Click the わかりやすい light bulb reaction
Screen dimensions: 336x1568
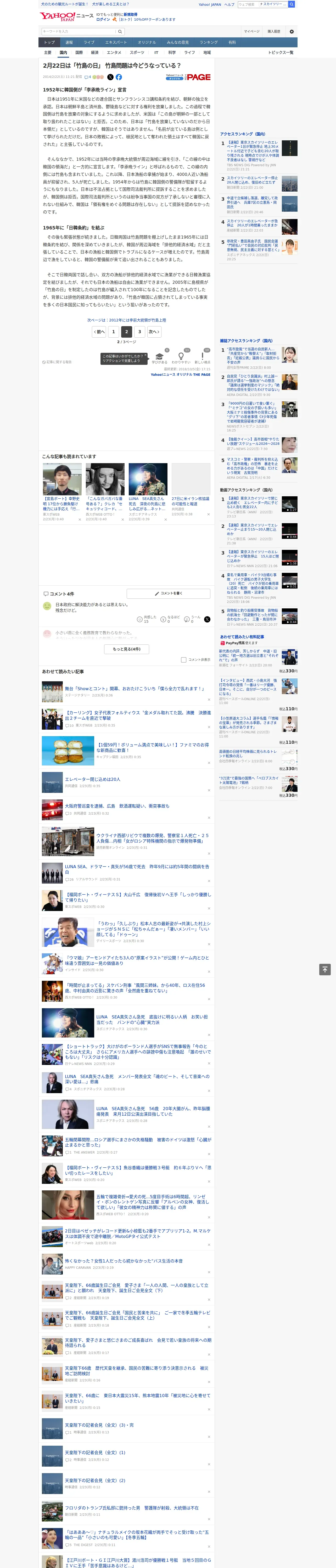coord(181,358)
